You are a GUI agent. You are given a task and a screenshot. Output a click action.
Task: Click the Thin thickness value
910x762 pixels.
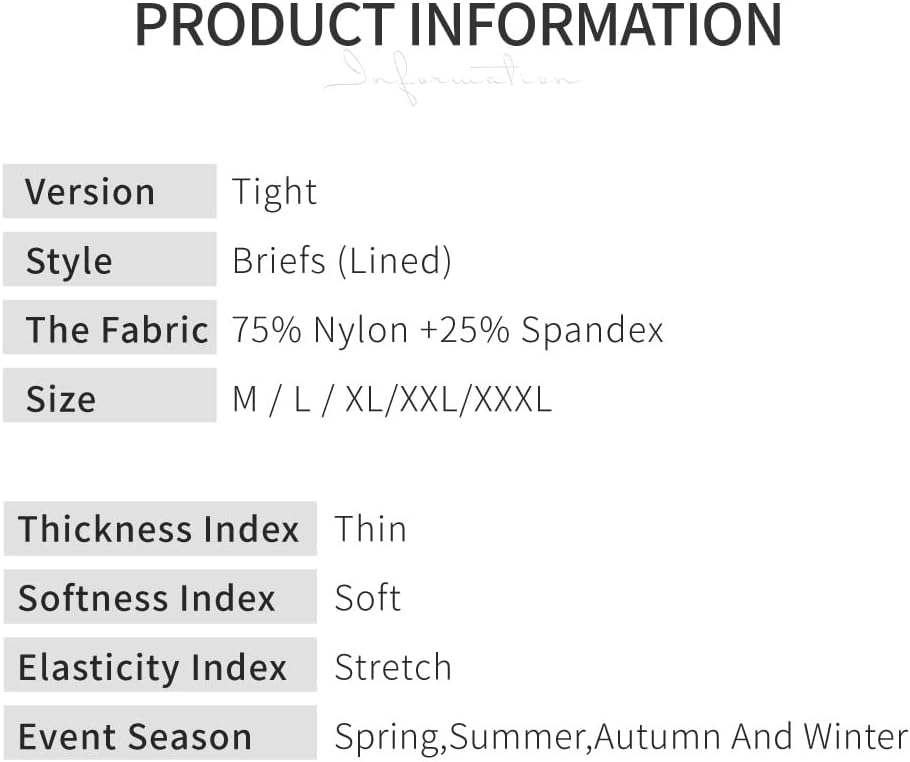pyautogui.click(x=370, y=528)
